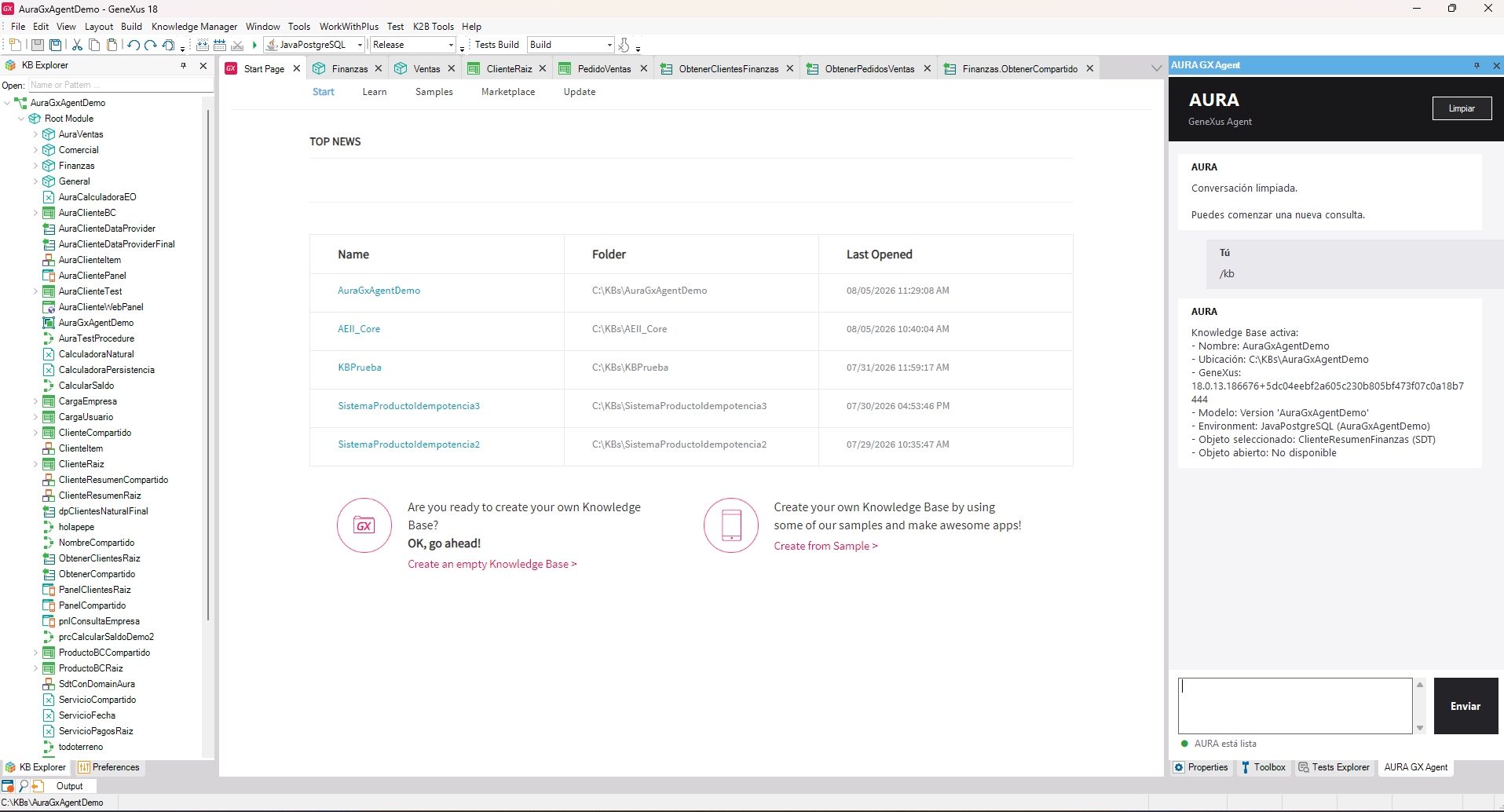Select the CalcularSaldo tree item
Viewport: 1504px width, 812px height.
tap(86, 386)
